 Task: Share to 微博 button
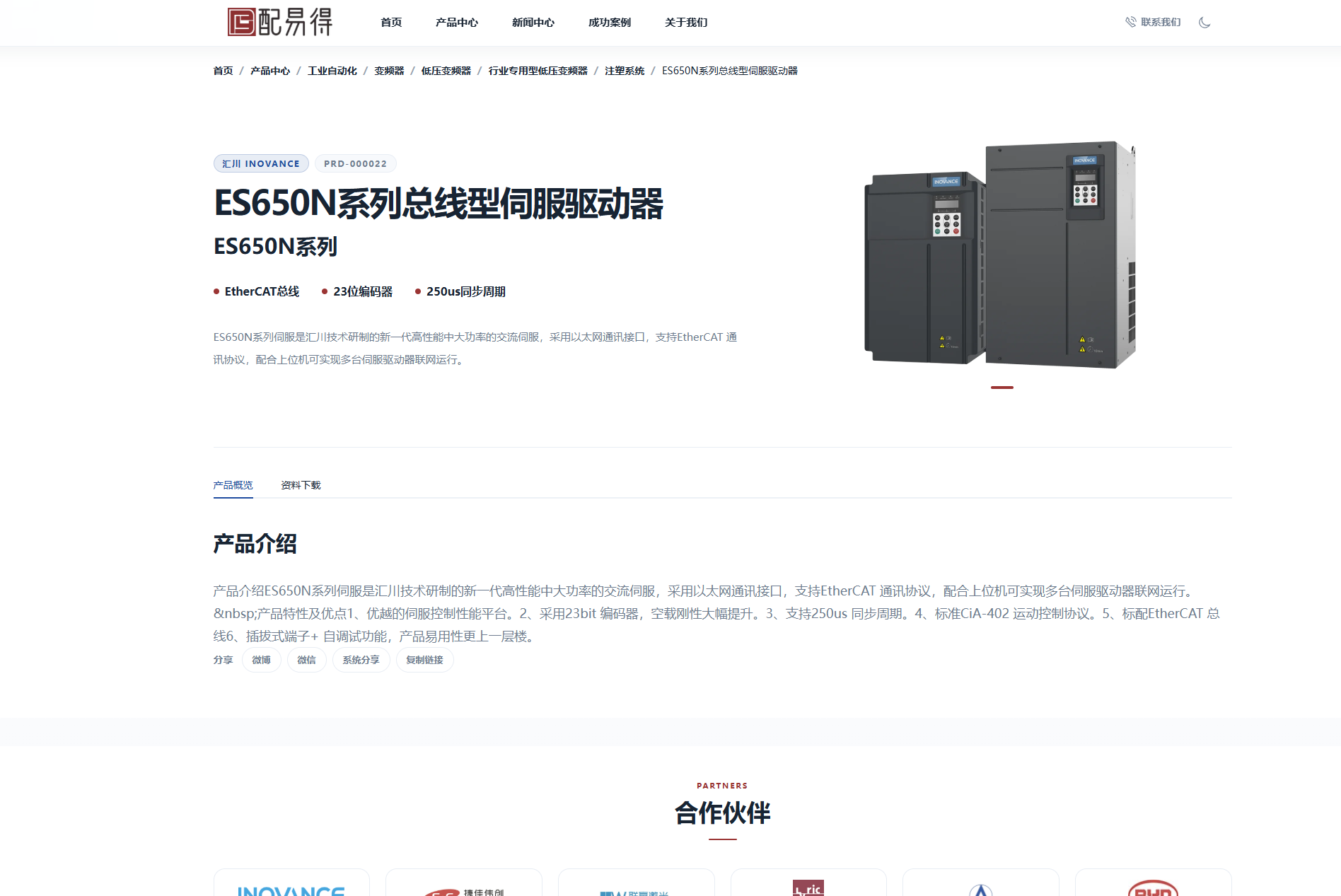coord(262,660)
